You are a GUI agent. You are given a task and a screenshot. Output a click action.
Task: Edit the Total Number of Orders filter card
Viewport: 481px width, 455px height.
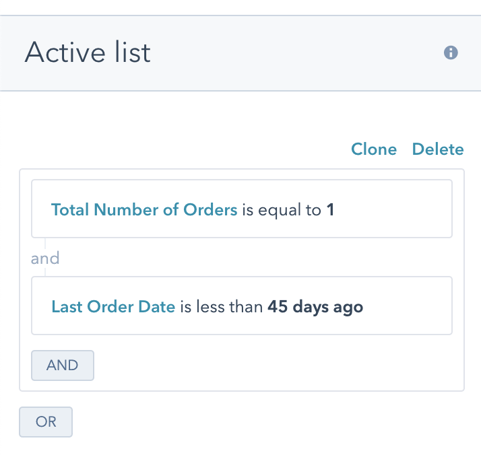click(242, 209)
